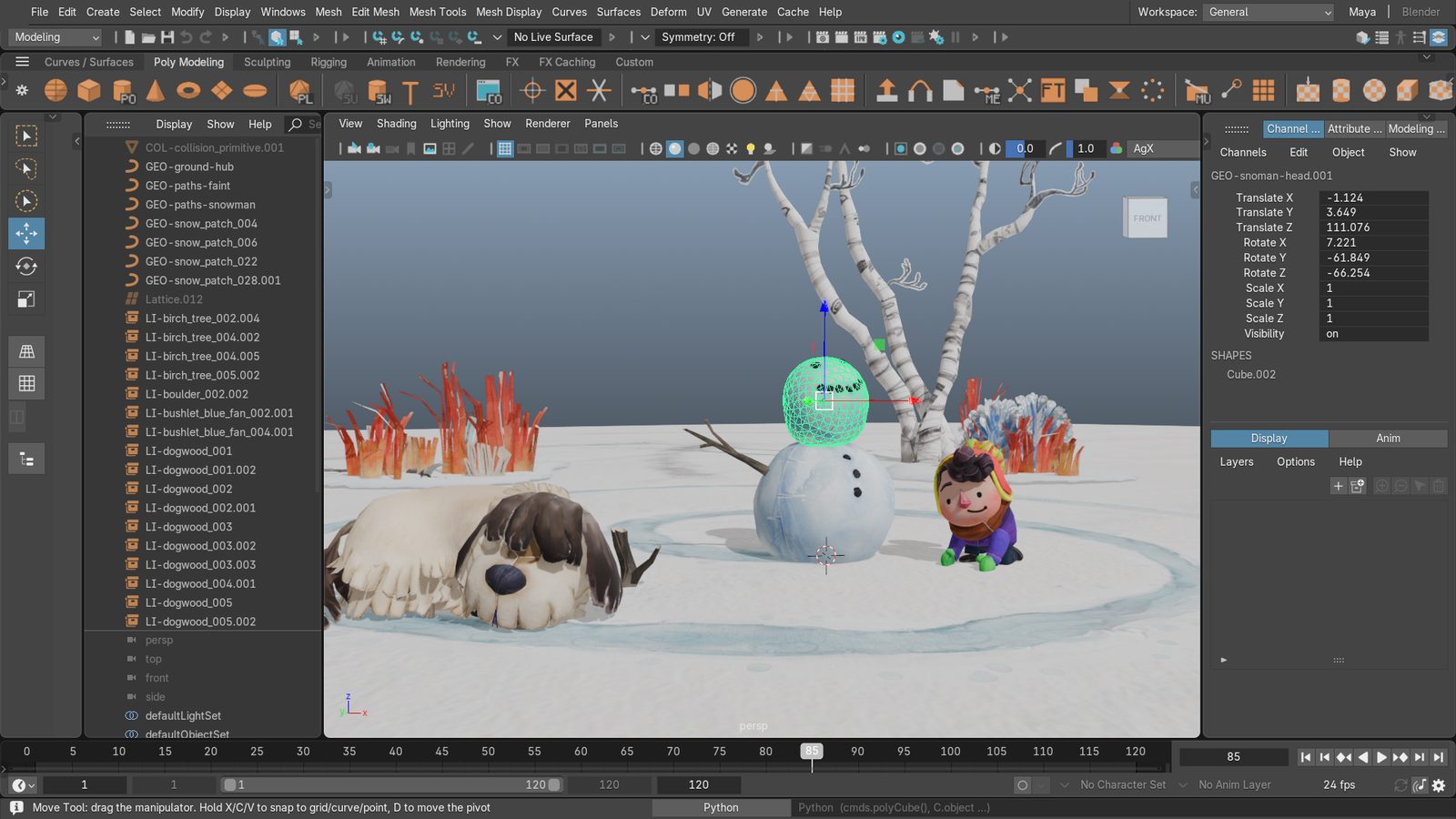Open the shelf hamburger menu
This screenshot has width=1456, height=819.
(22, 62)
